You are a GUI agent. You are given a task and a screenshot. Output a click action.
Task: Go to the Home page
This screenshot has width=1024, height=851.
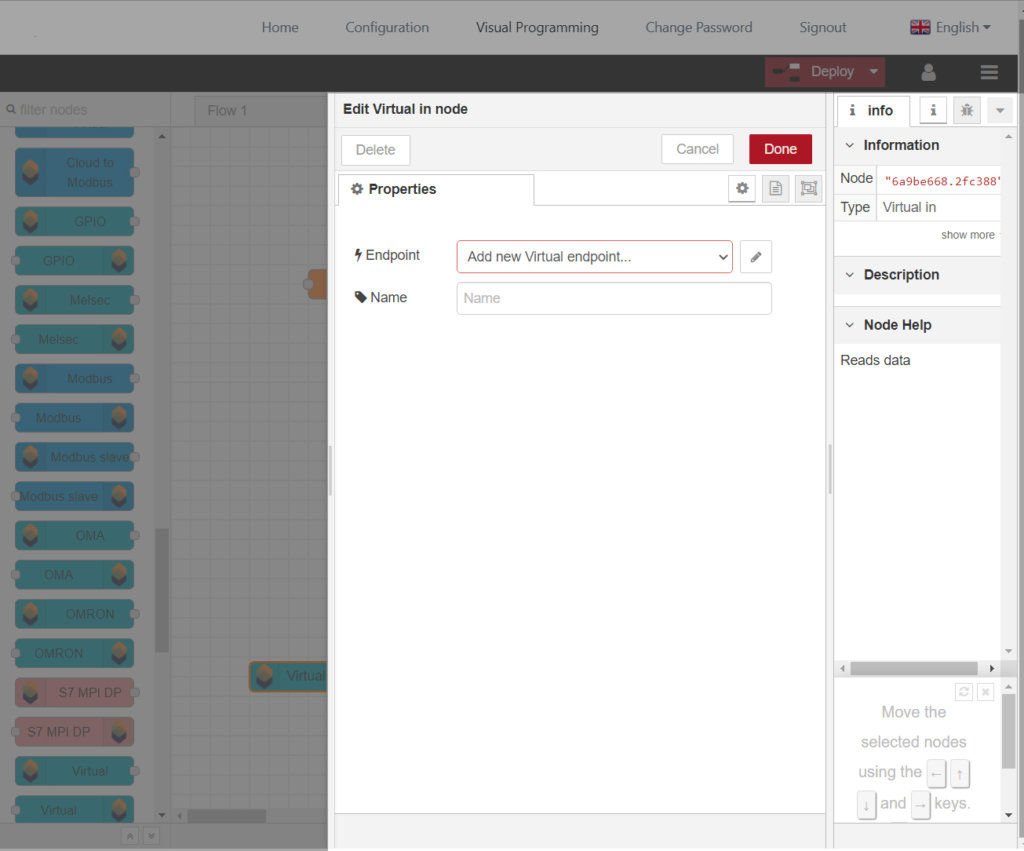(280, 27)
